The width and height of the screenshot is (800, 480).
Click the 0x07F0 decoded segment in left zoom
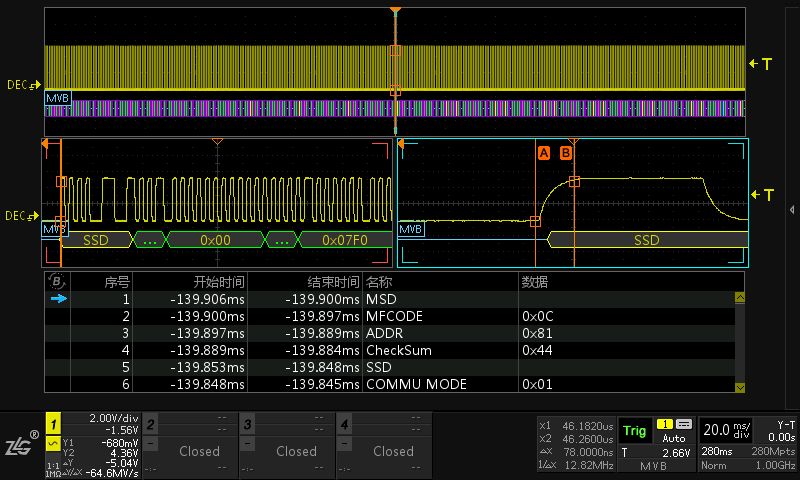click(345, 240)
